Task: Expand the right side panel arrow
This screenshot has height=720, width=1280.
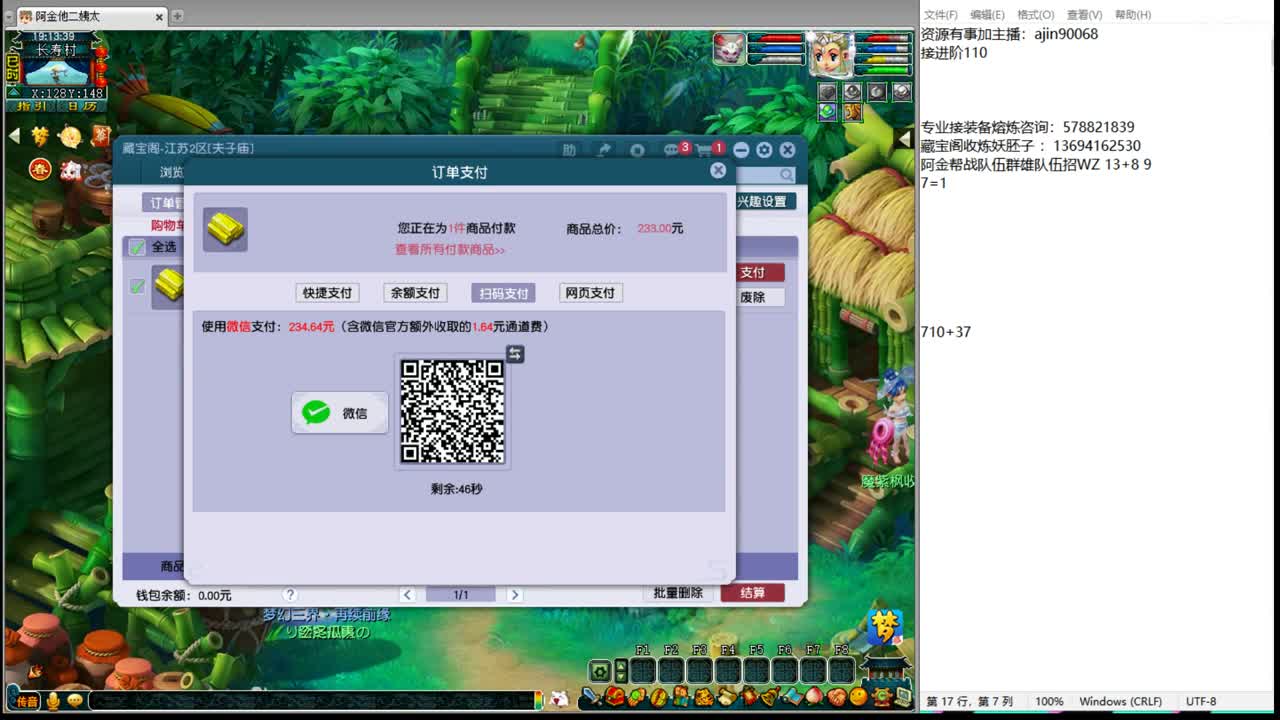Action: [905, 139]
